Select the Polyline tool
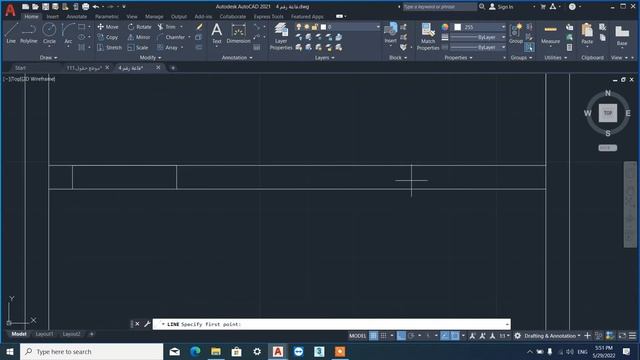The image size is (640, 360). (29, 33)
